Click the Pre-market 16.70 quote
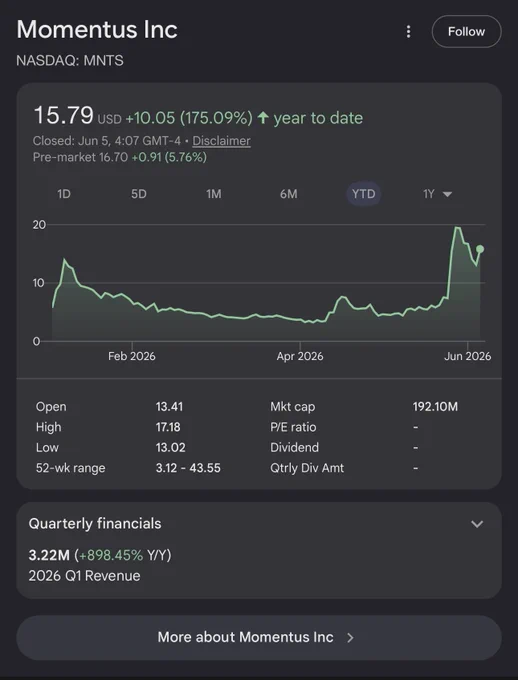The height and width of the screenshot is (680, 518). click(120, 157)
